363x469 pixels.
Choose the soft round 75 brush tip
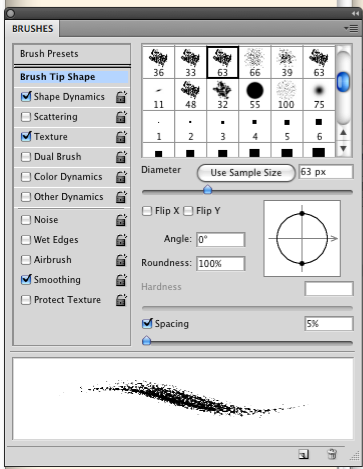(319, 95)
